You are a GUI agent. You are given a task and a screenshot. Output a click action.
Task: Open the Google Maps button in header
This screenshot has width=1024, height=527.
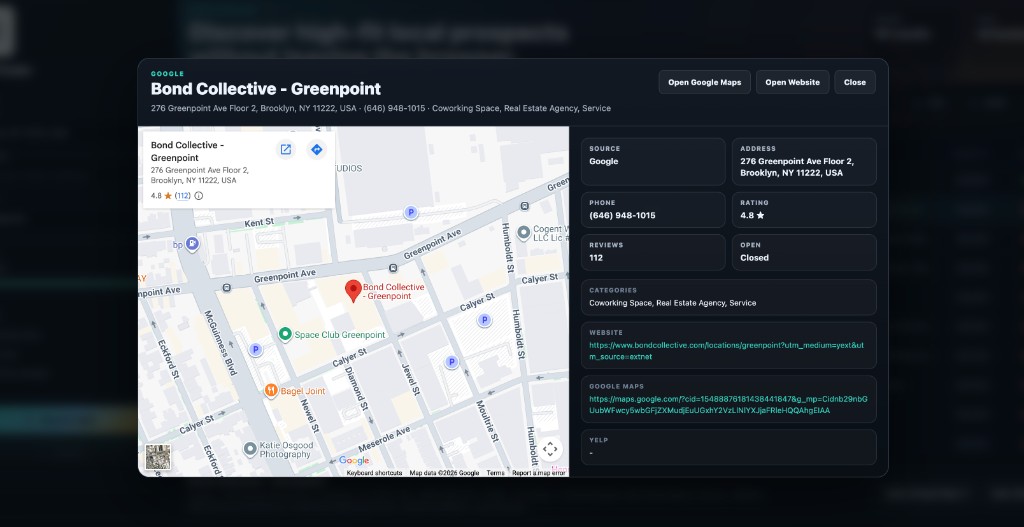click(705, 82)
